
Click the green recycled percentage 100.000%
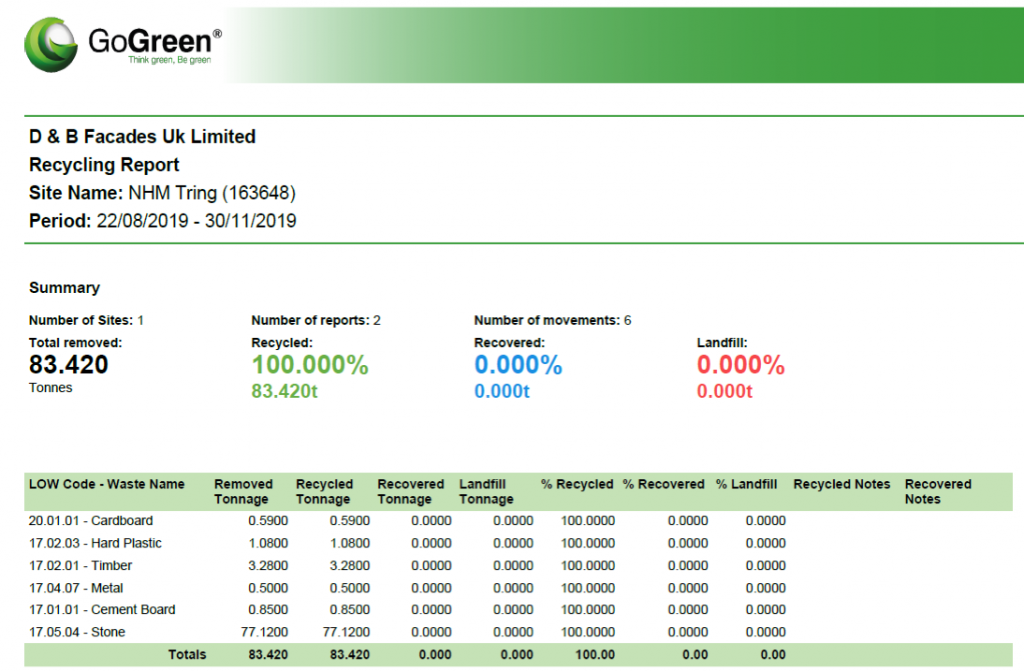310,364
